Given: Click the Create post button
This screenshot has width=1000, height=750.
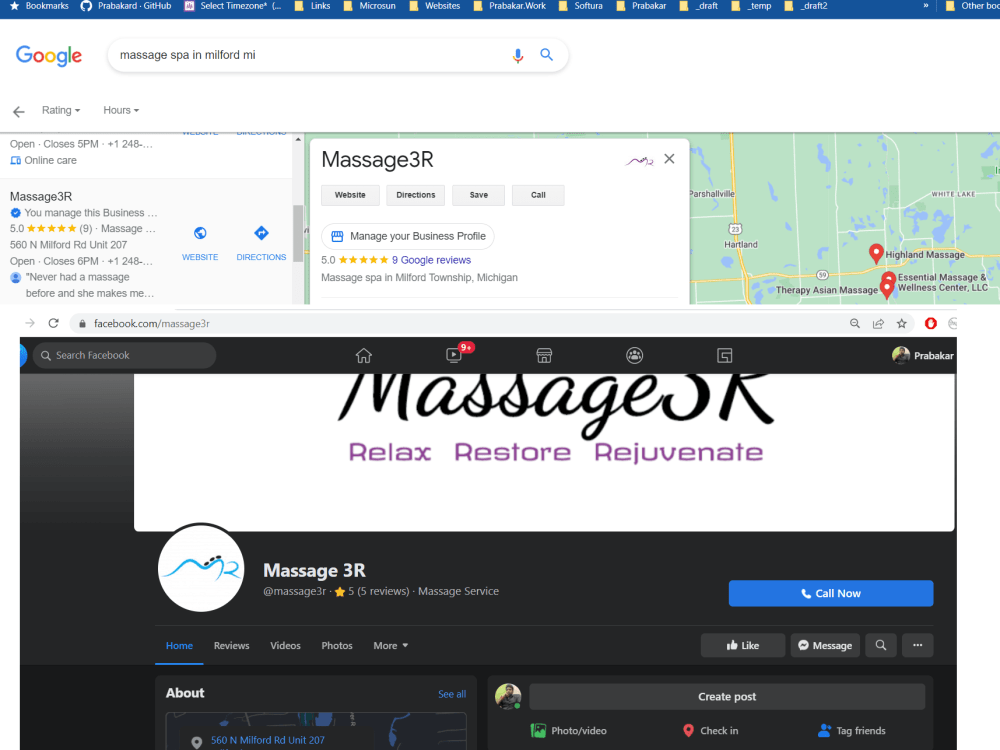Looking at the screenshot, I should click(727, 696).
